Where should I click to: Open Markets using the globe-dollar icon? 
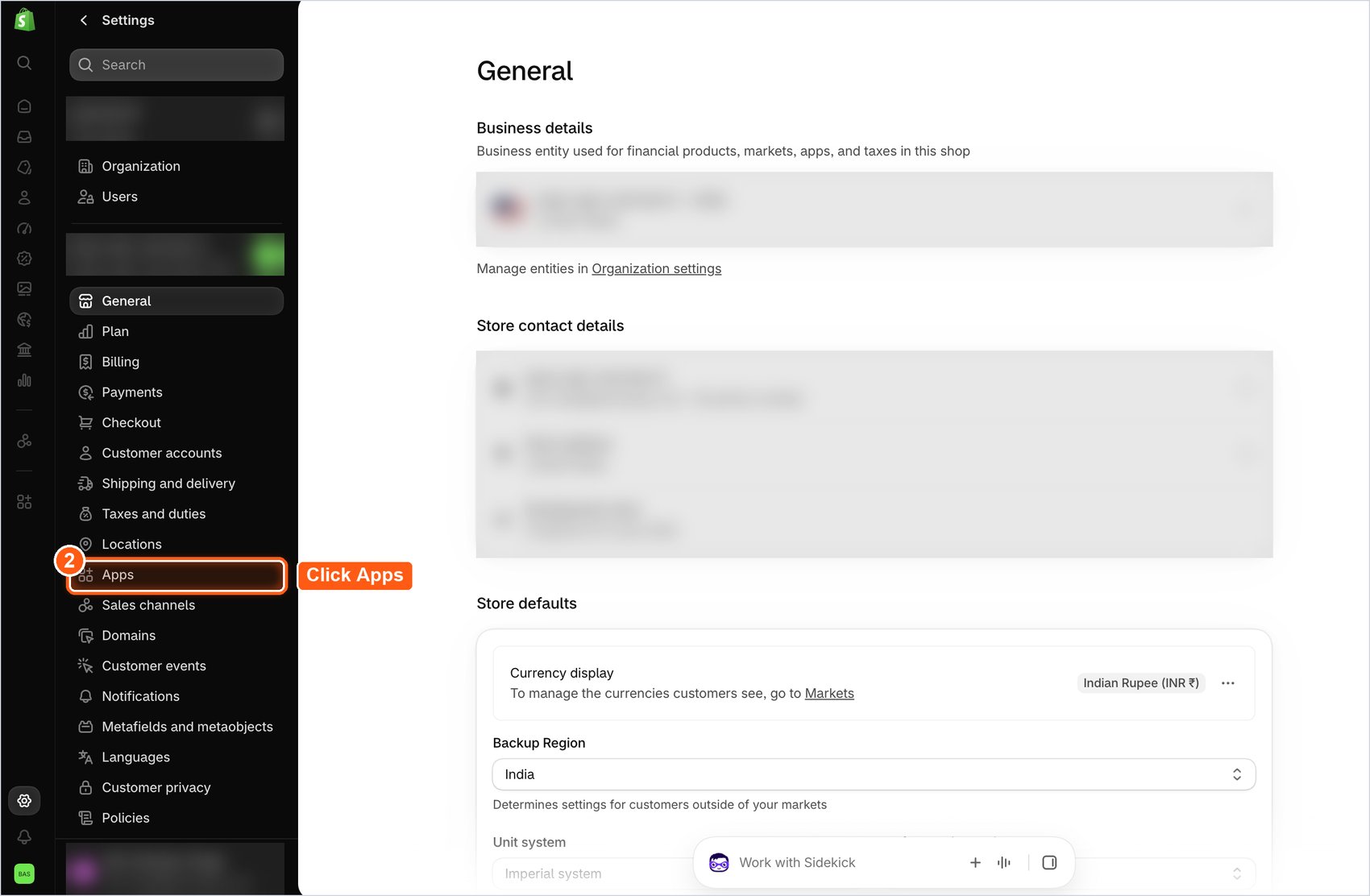pos(24,319)
